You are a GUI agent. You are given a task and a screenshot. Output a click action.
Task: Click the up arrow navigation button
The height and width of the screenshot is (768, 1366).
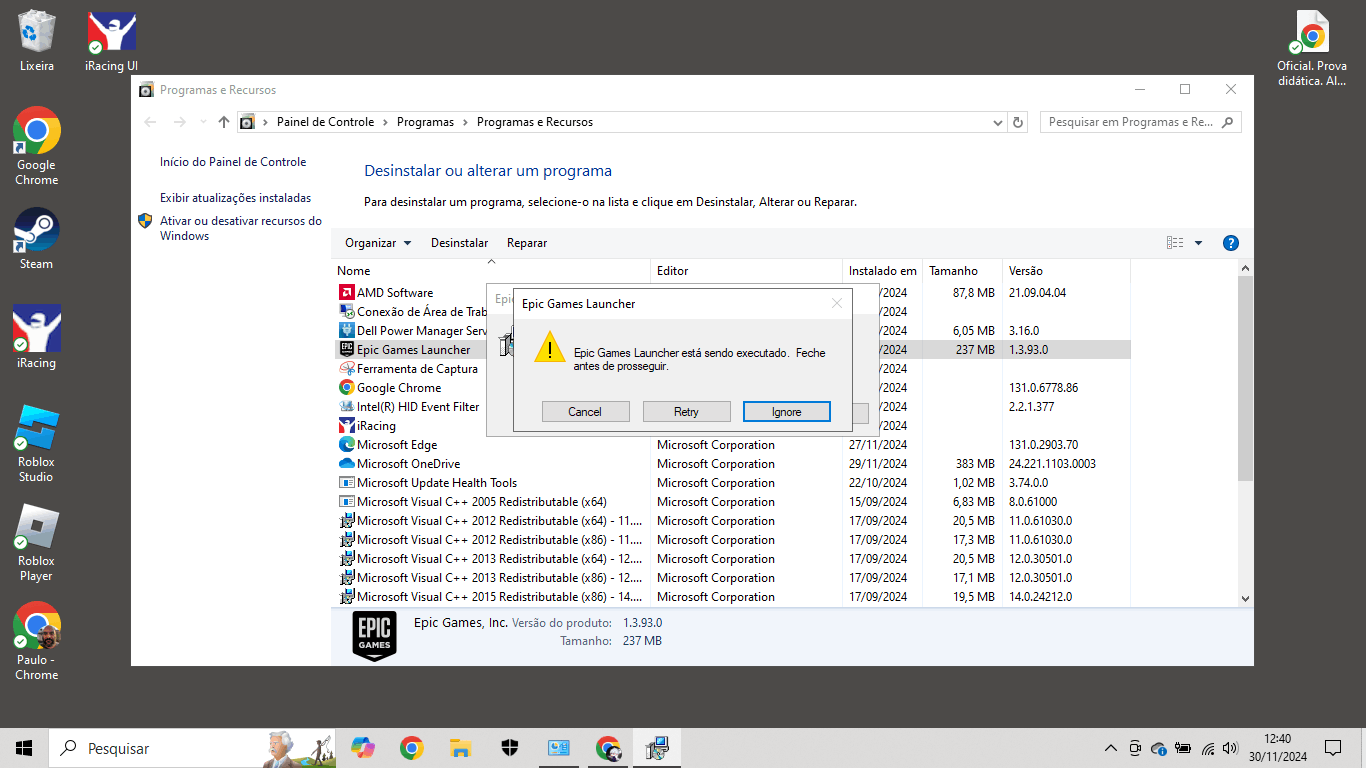coord(223,122)
